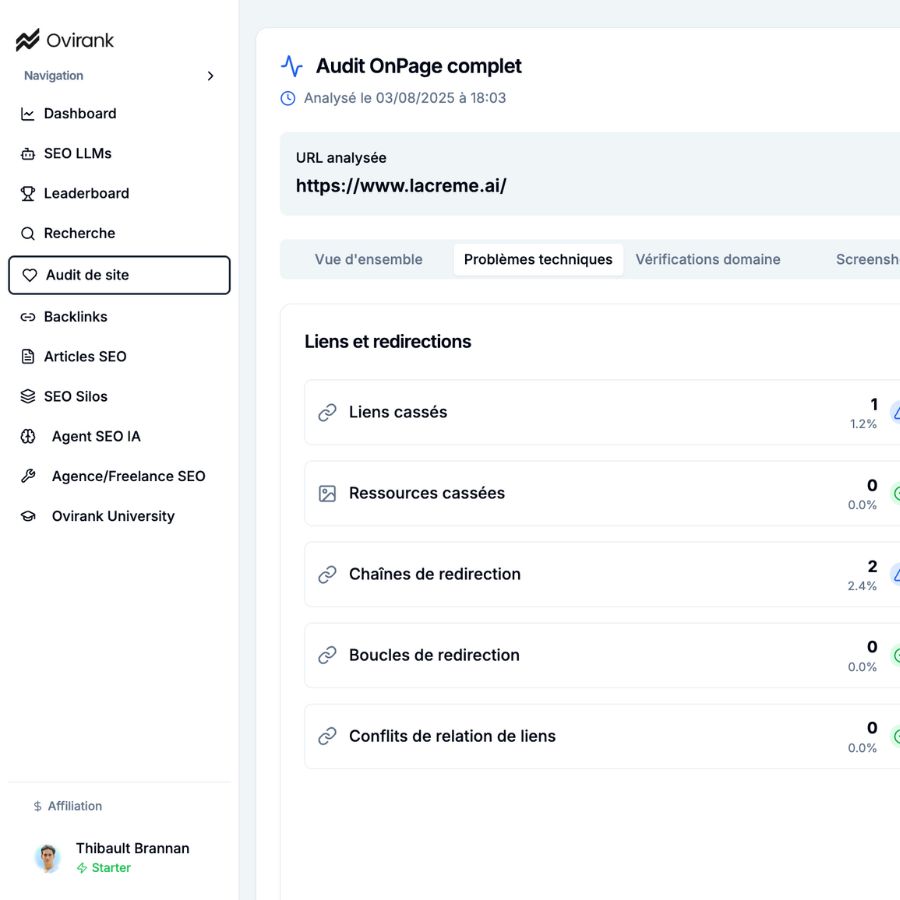Click the Liens cassés row link icon

pyautogui.click(x=327, y=412)
